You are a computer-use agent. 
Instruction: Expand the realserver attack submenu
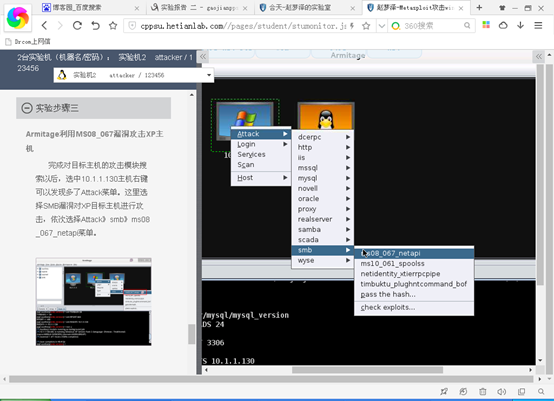point(323,219)
